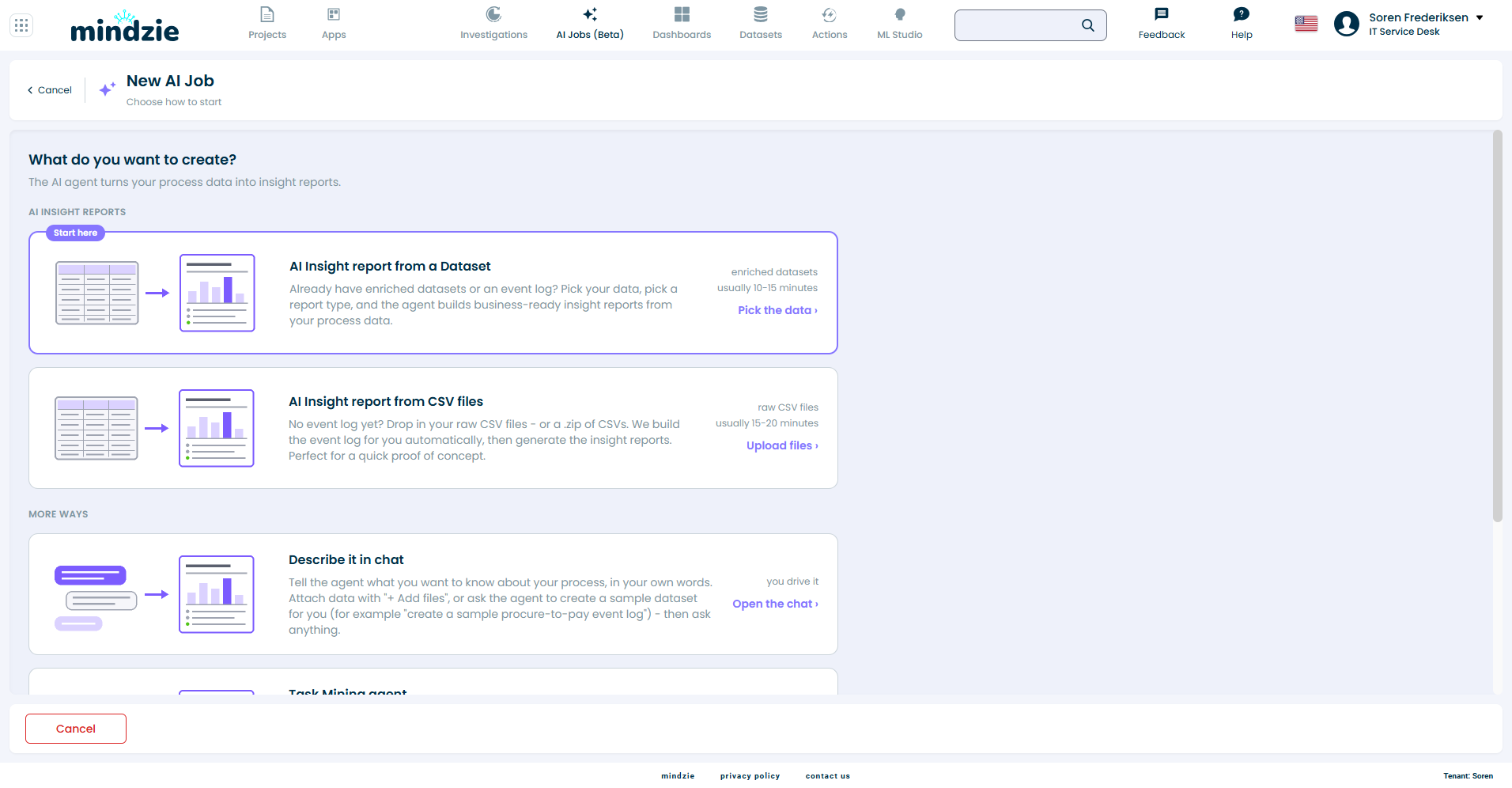
Task: Click the Dashboards grid icon
Action: point(682,14)
